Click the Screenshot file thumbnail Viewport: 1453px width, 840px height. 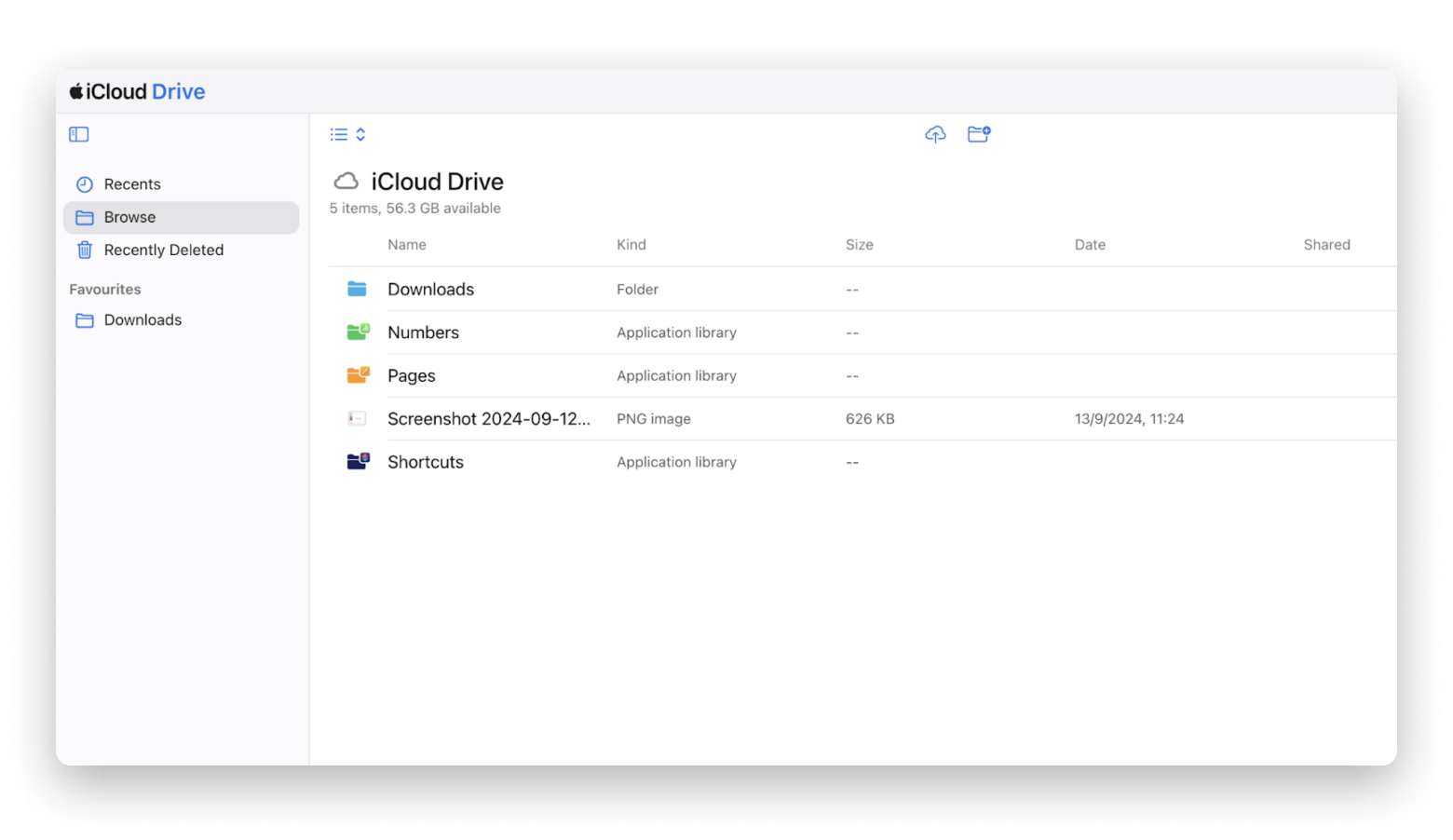357,419
